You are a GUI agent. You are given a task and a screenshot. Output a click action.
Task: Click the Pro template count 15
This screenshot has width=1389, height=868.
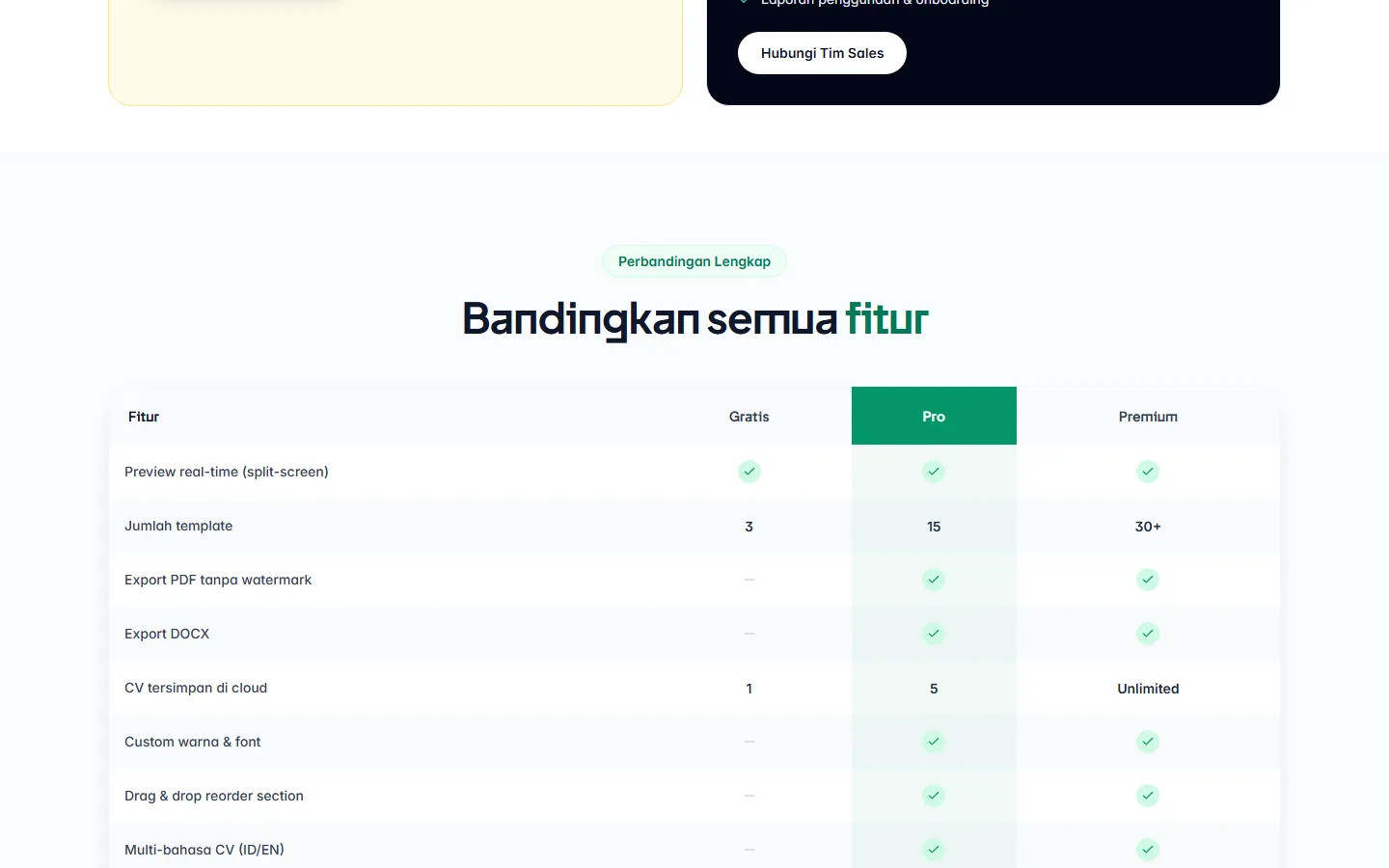tap(934, 527)
